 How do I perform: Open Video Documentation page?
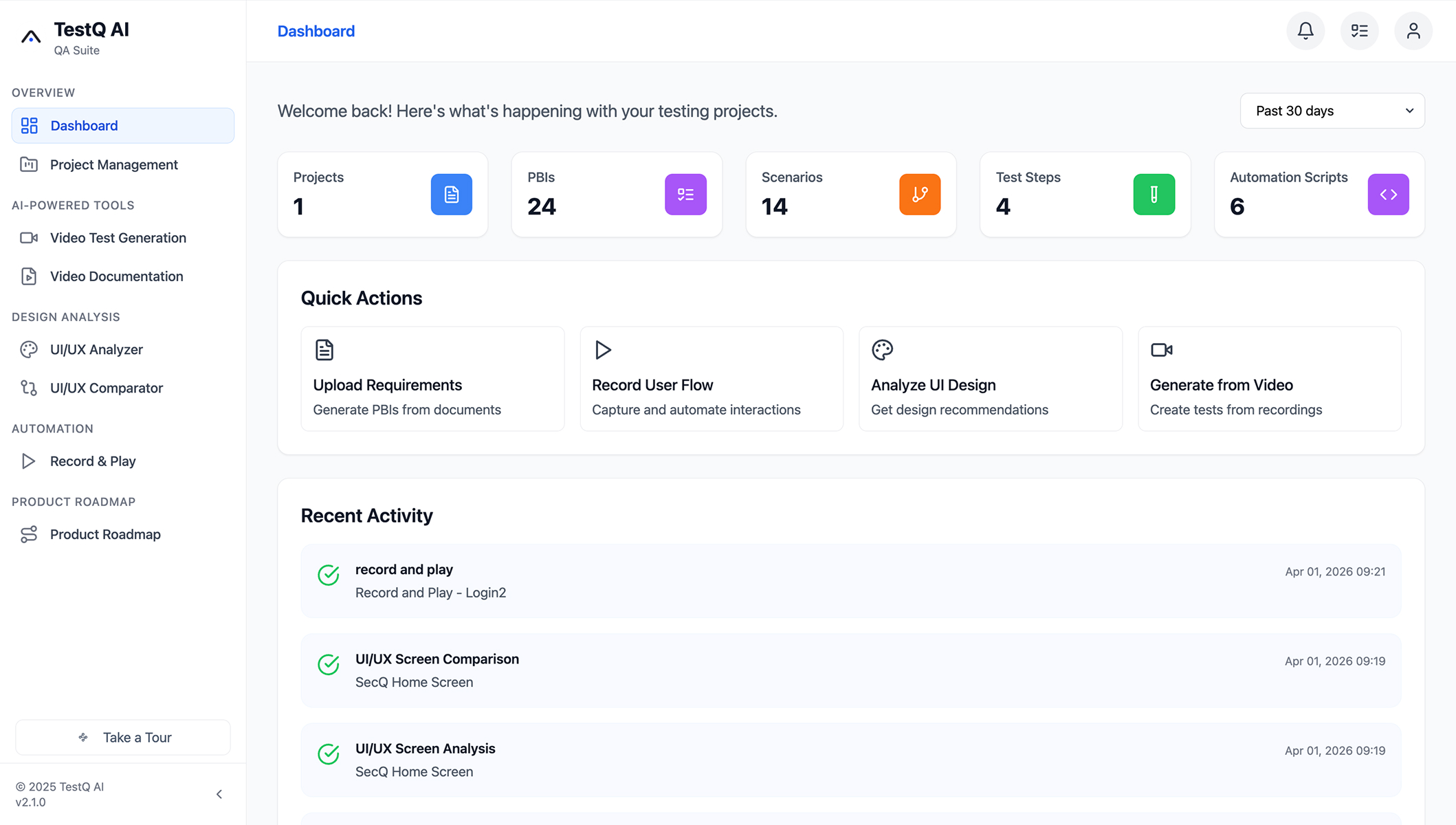tap(123, 276)
